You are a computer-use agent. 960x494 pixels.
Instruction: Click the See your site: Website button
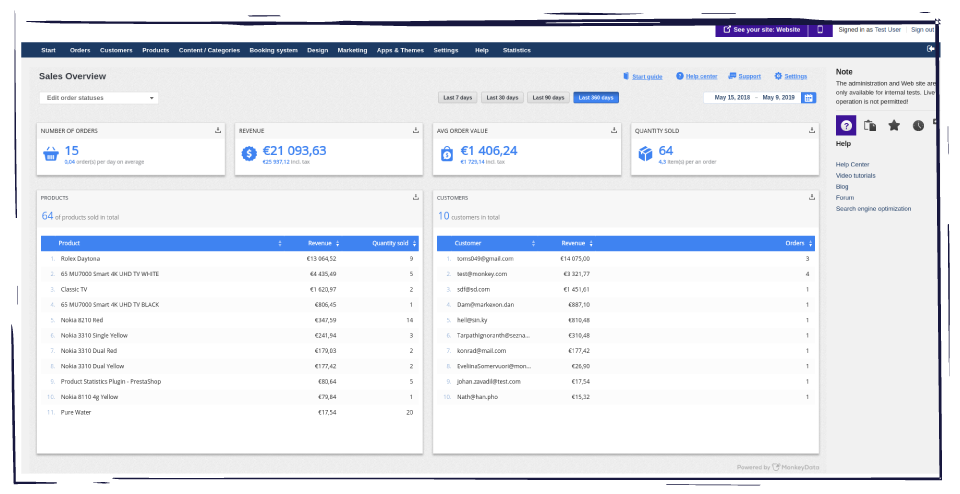762,29
